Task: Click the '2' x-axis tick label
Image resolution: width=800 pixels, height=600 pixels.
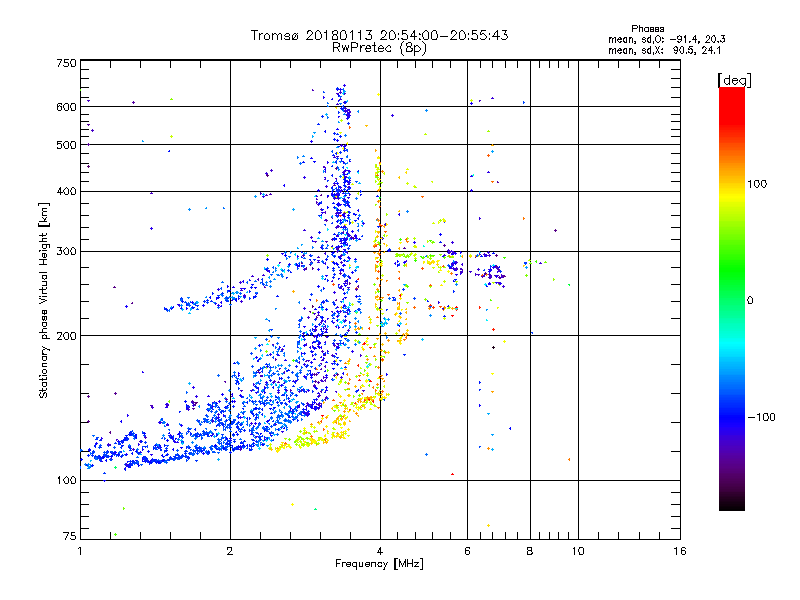Action: coord(230,551)
